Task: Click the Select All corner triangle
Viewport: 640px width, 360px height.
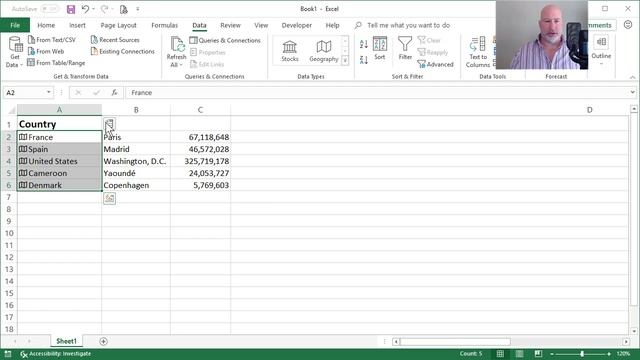Action: click(x=11, y=110)
